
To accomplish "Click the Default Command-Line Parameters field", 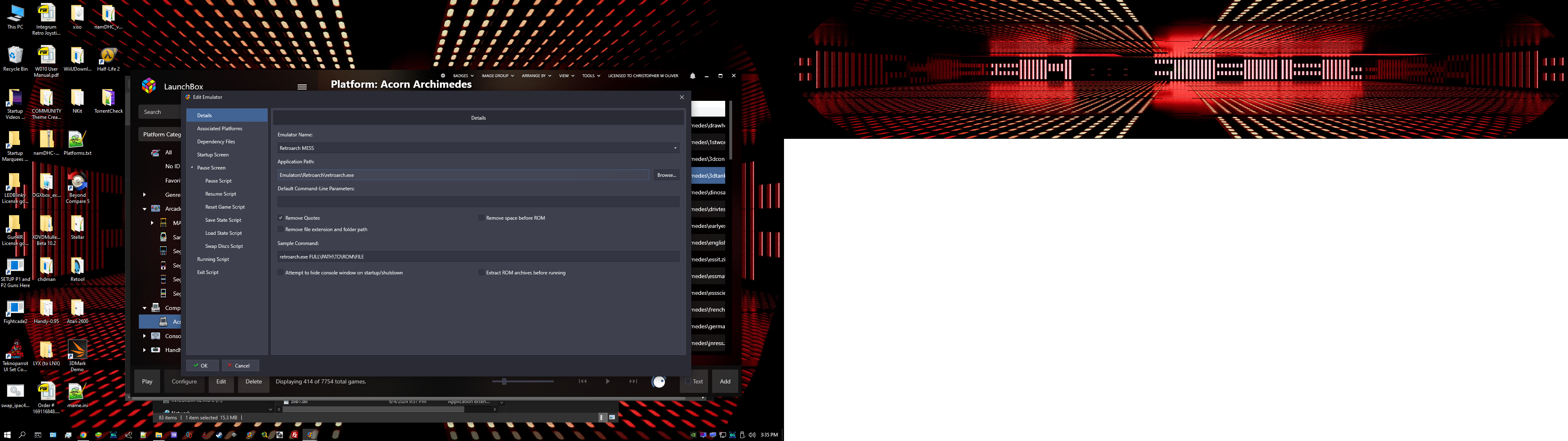I will (x=479, y=202).
